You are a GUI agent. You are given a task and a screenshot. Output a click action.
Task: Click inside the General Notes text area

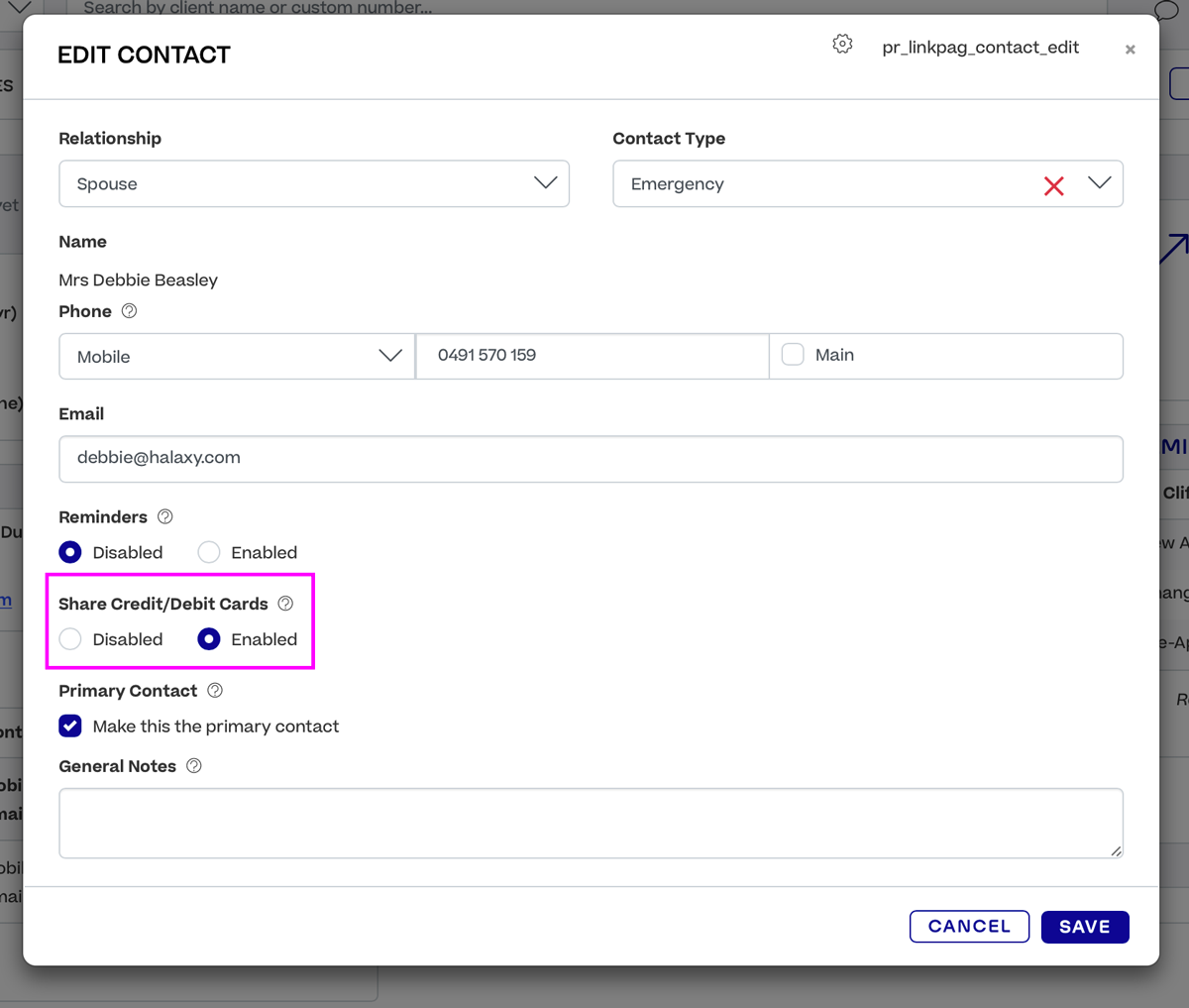tap(591, 824)
